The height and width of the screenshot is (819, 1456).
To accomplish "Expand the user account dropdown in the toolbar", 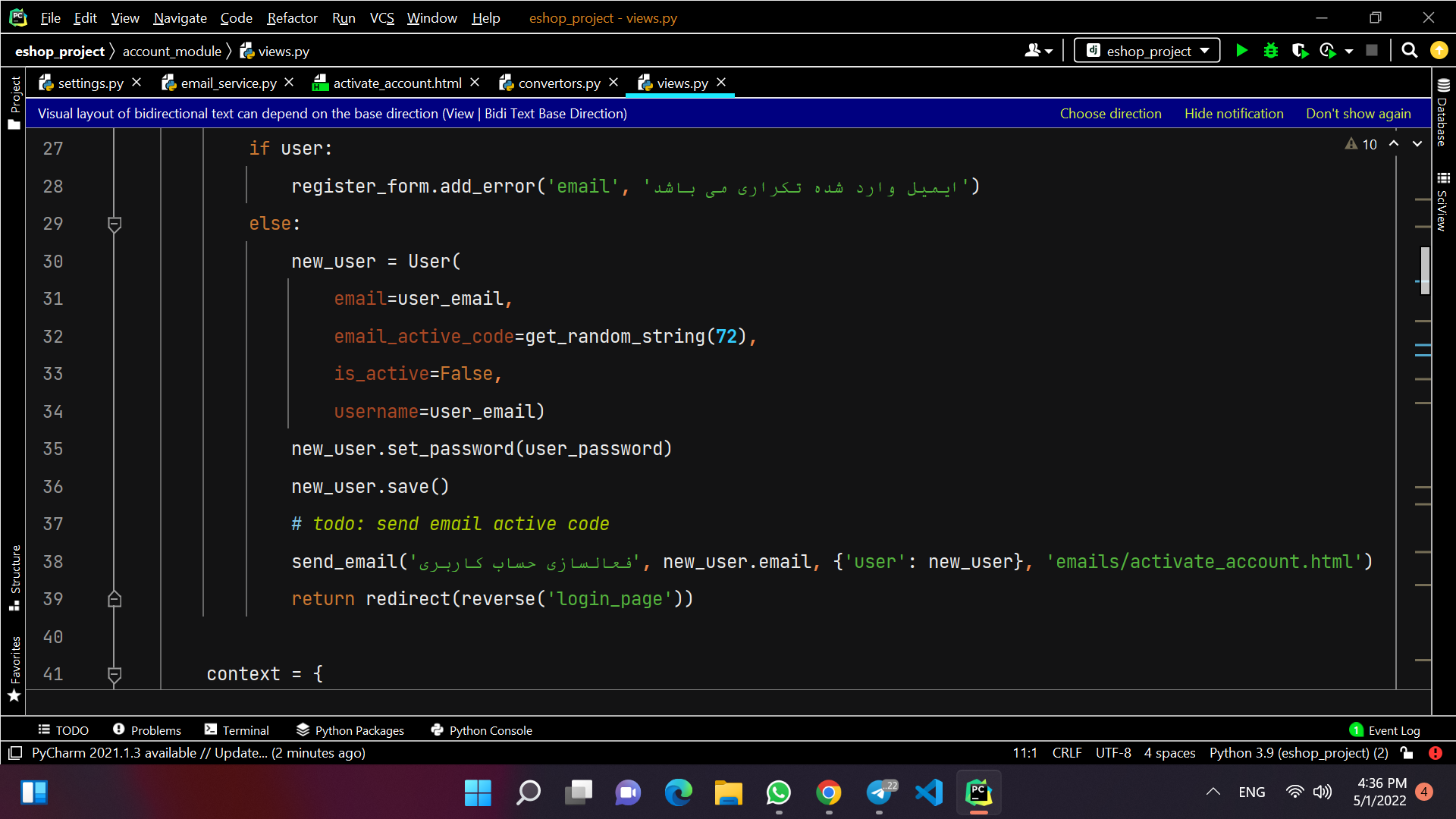I will point(1039,51).
